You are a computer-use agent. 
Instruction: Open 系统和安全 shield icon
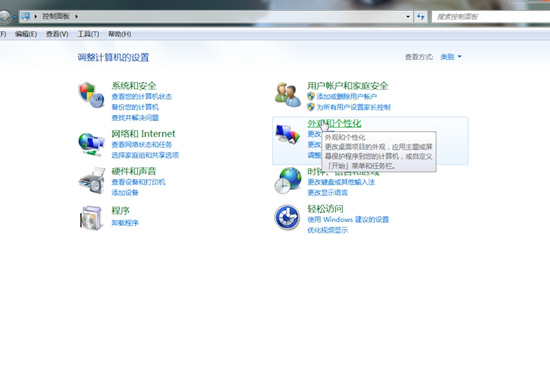(x=91, y=95)
